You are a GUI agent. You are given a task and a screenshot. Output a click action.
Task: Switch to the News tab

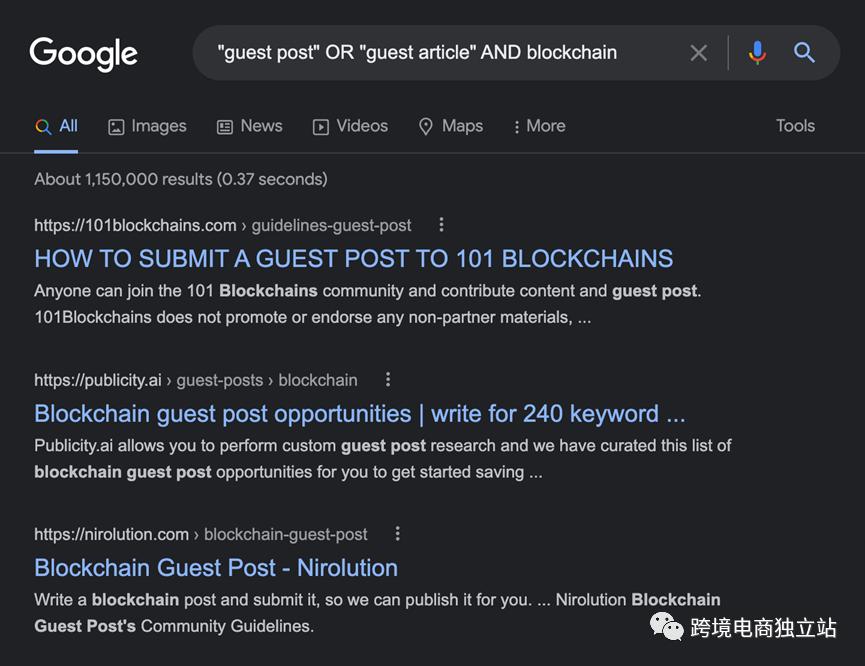tap(249, 126)
